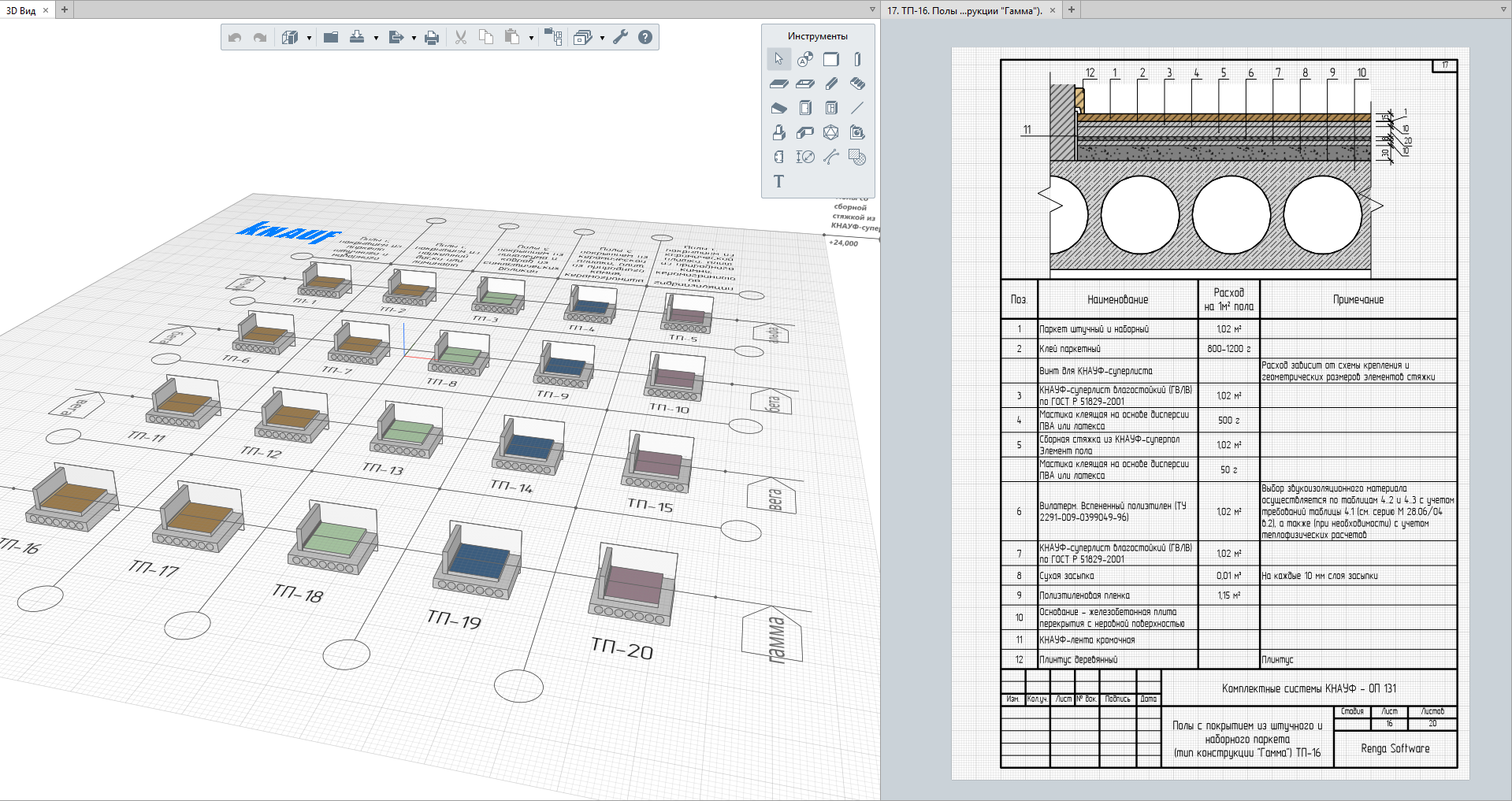
Task: Click the save-to-tray download icon
Action: [x=357, y=37]
